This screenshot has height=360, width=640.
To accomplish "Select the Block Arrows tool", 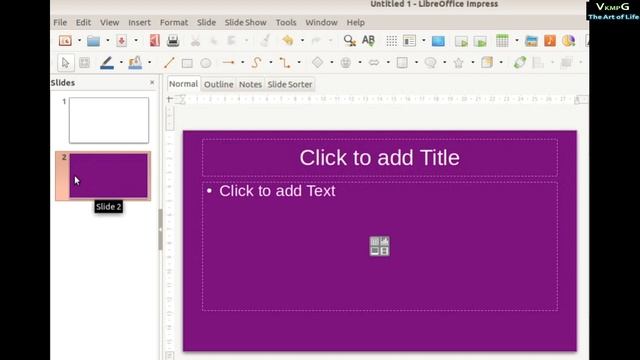I will [x=374, y=62].
